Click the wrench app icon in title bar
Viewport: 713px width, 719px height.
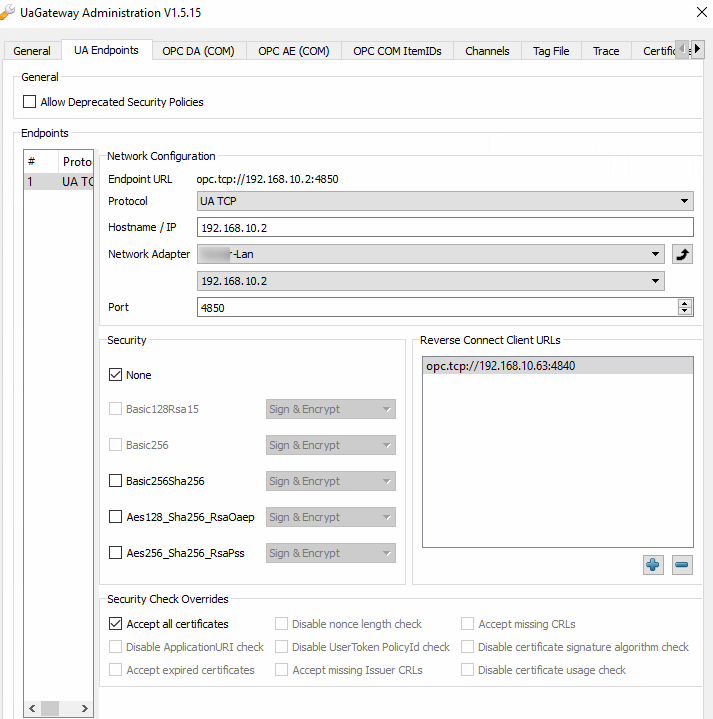pyautogui.click(x=7, y=12)
